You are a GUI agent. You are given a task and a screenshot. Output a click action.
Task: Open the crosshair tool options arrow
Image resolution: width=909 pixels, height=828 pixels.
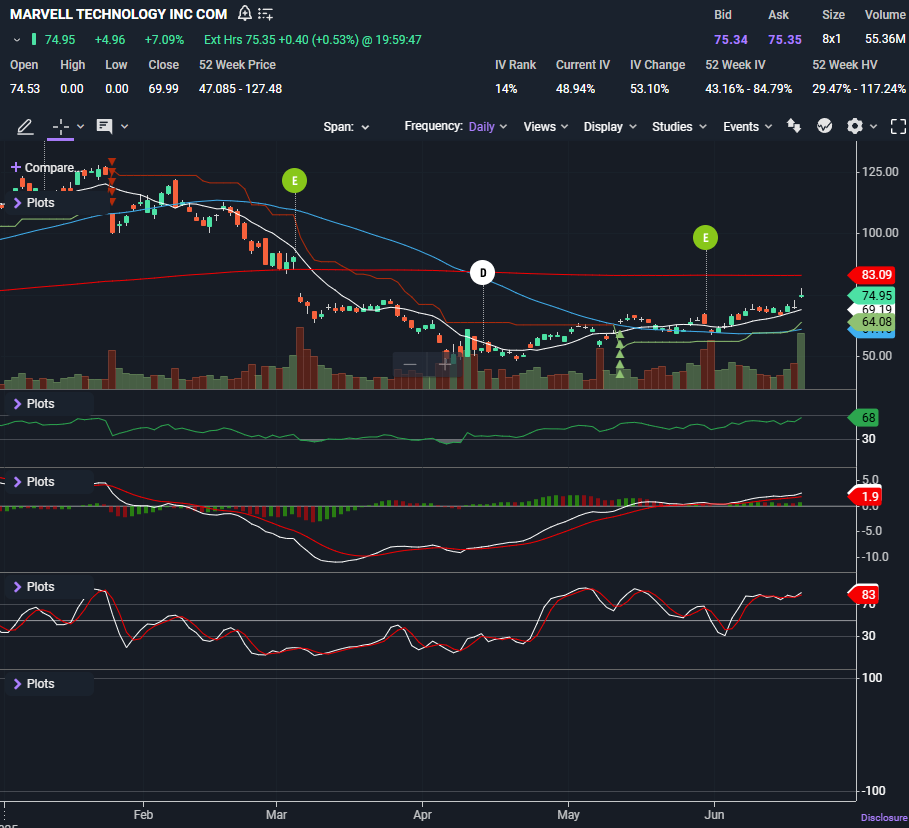pos(81,126)
